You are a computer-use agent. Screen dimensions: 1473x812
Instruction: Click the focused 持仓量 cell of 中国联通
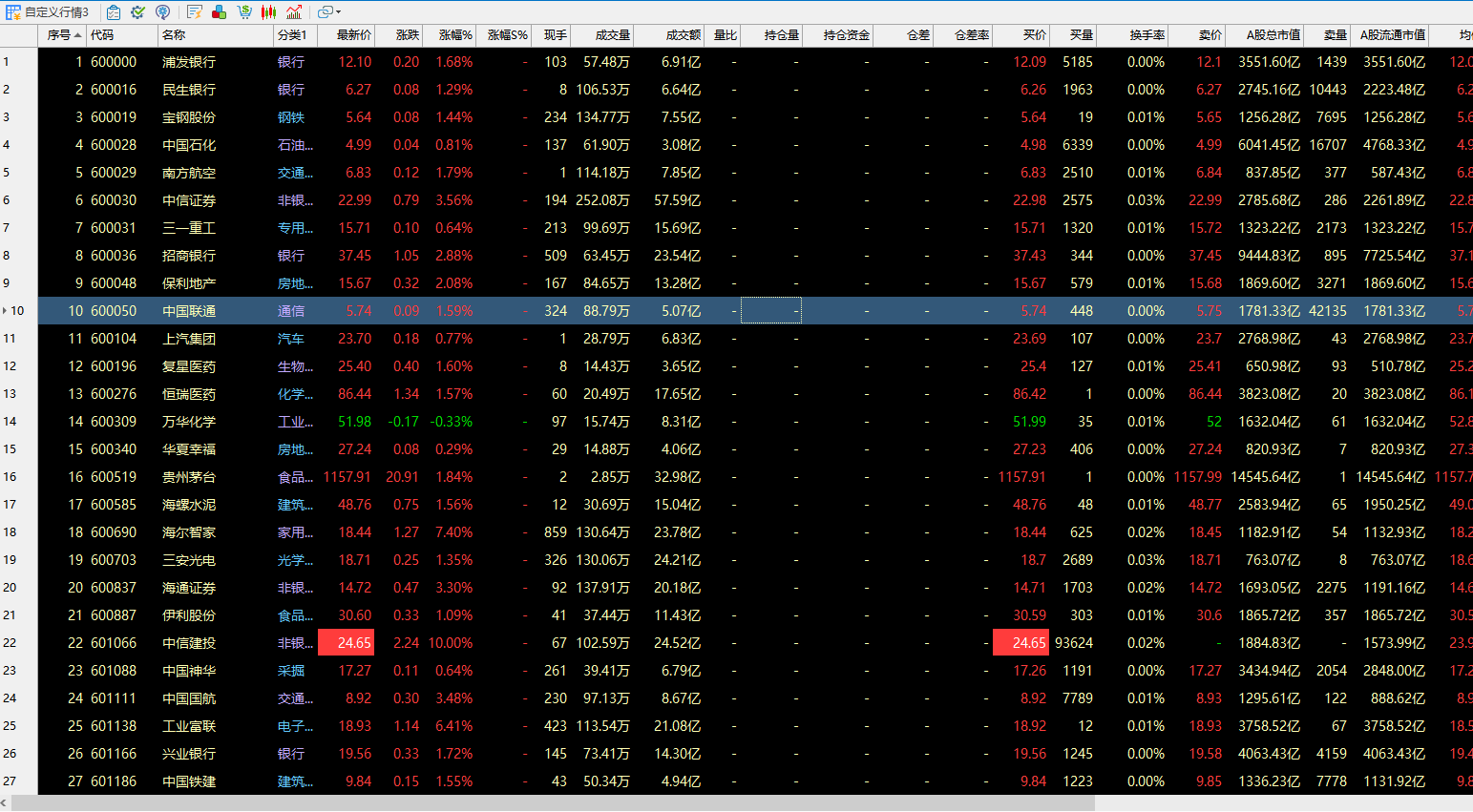tap(771, 311)
